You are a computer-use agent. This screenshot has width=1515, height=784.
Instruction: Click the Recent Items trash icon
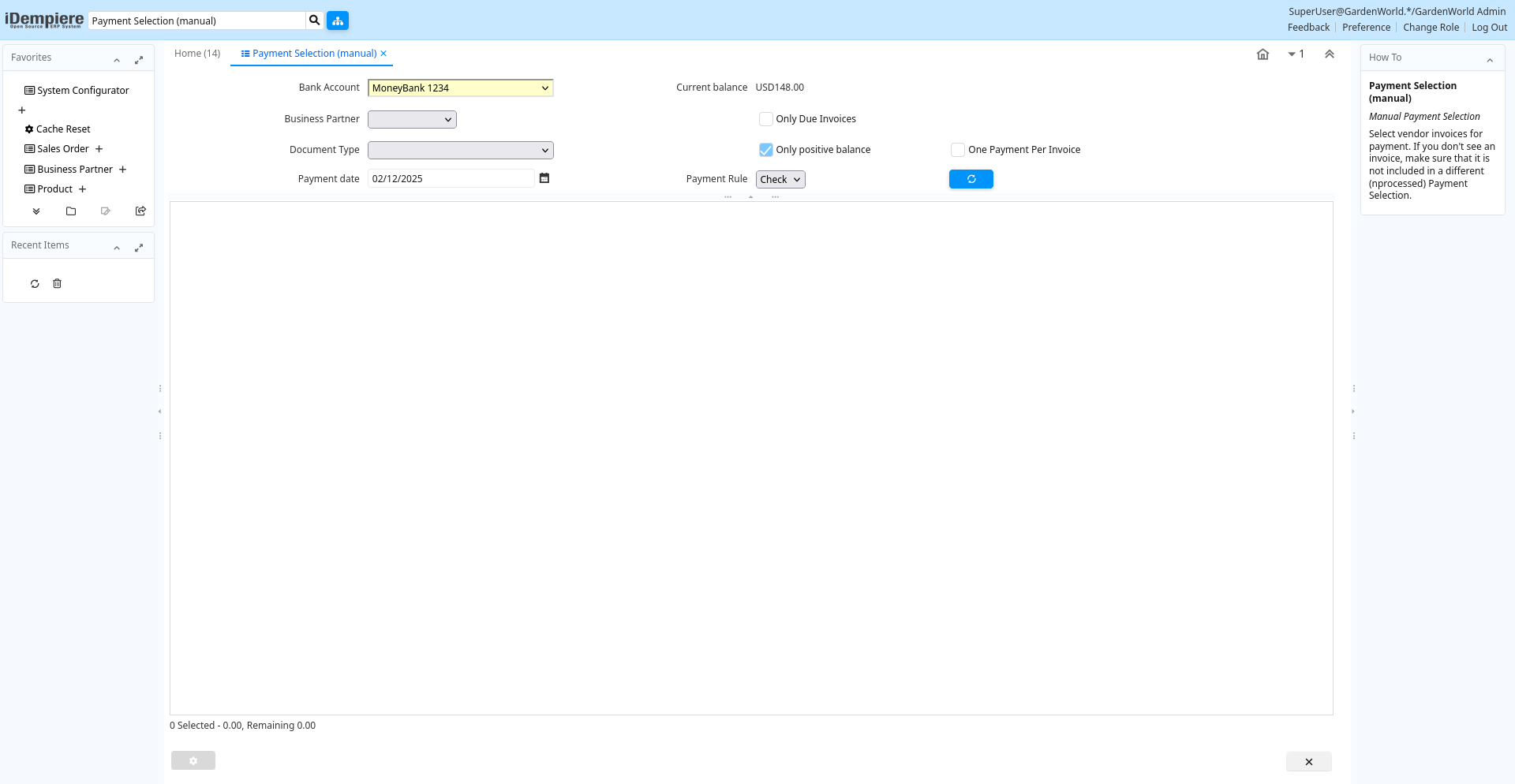click(57, 284)
